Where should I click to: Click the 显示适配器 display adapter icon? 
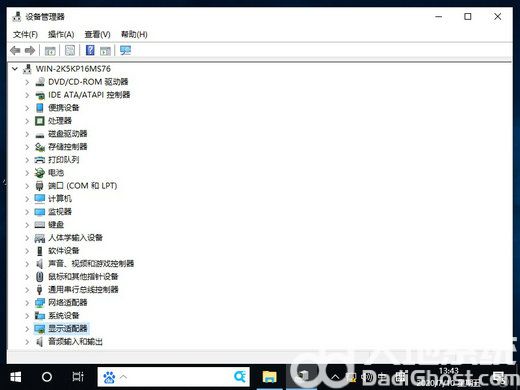click(40, 329)
